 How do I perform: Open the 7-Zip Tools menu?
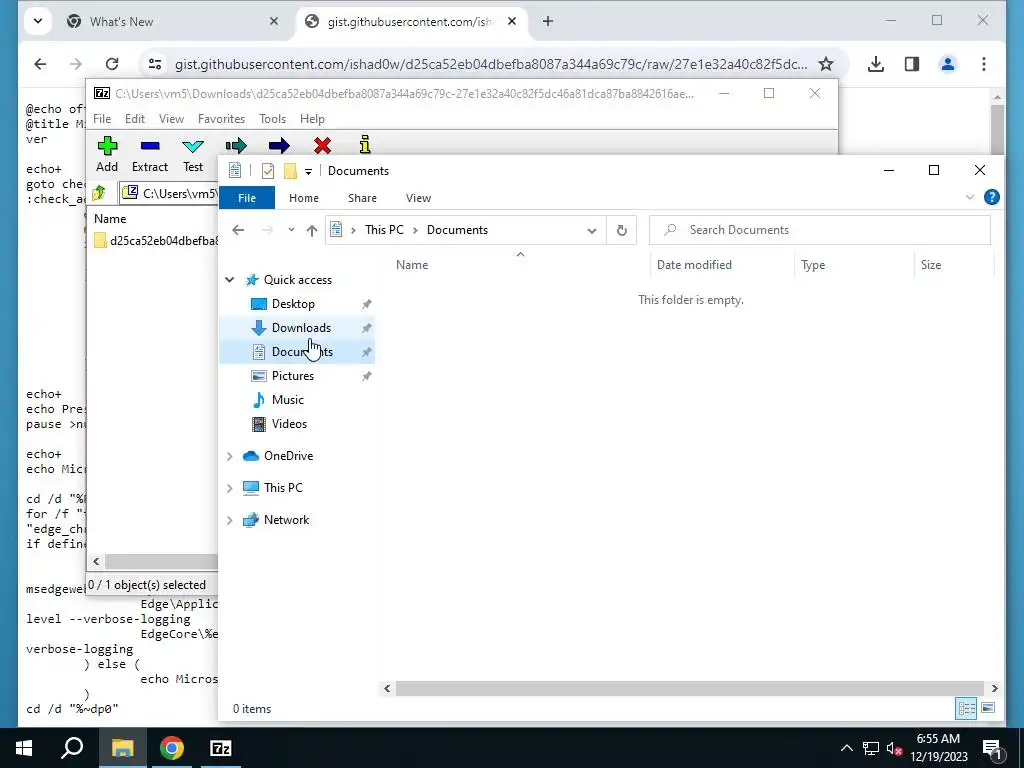tap(272, 119)
